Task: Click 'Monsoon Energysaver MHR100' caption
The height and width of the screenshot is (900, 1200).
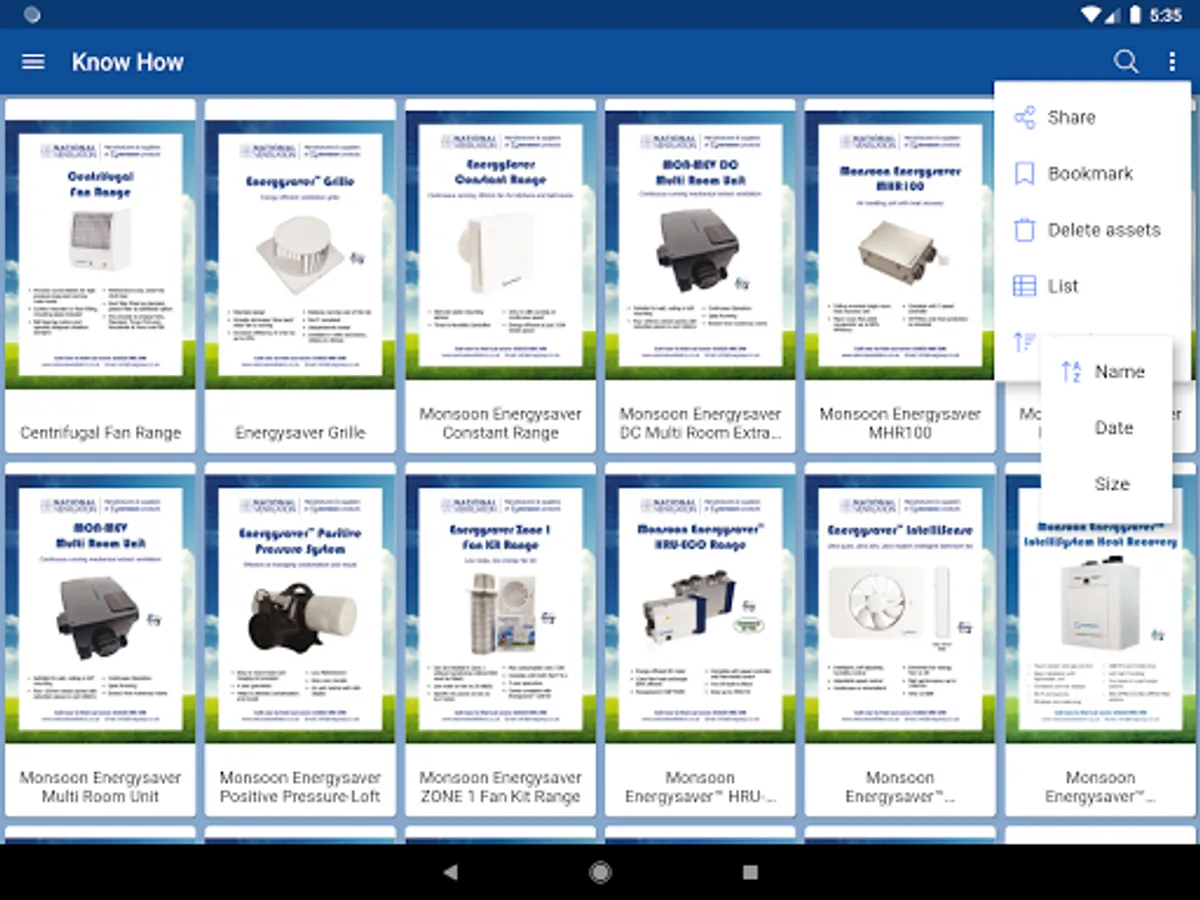Action: pyautogui.click(x=900, y=423)
